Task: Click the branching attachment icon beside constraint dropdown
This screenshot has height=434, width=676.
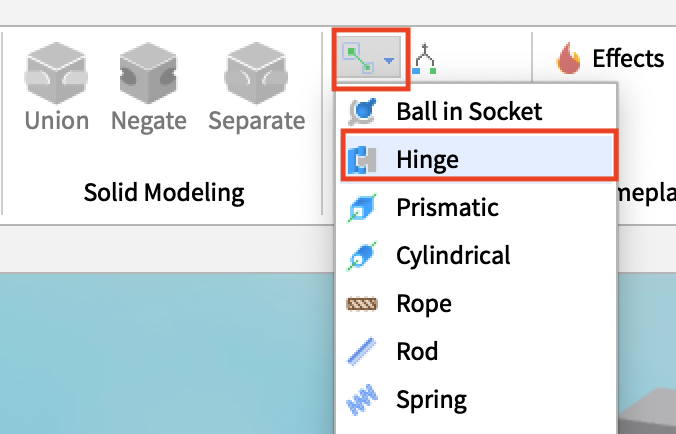Action: [x=424, y=59]
